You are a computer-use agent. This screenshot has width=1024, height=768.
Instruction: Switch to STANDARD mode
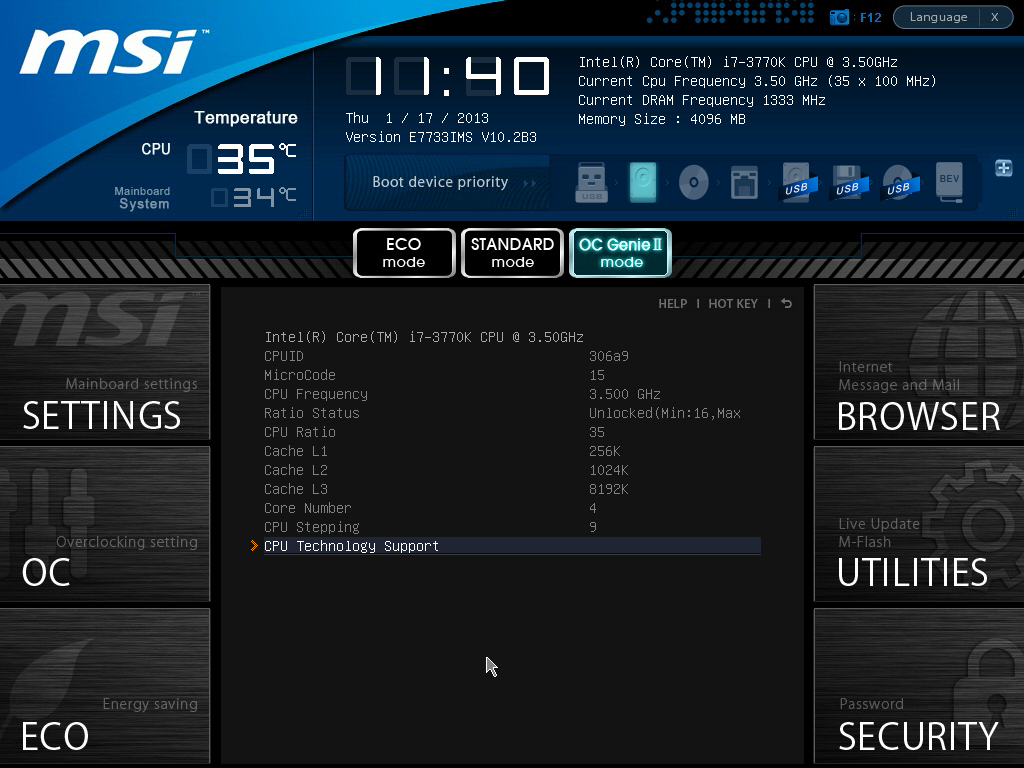[513, 253]
